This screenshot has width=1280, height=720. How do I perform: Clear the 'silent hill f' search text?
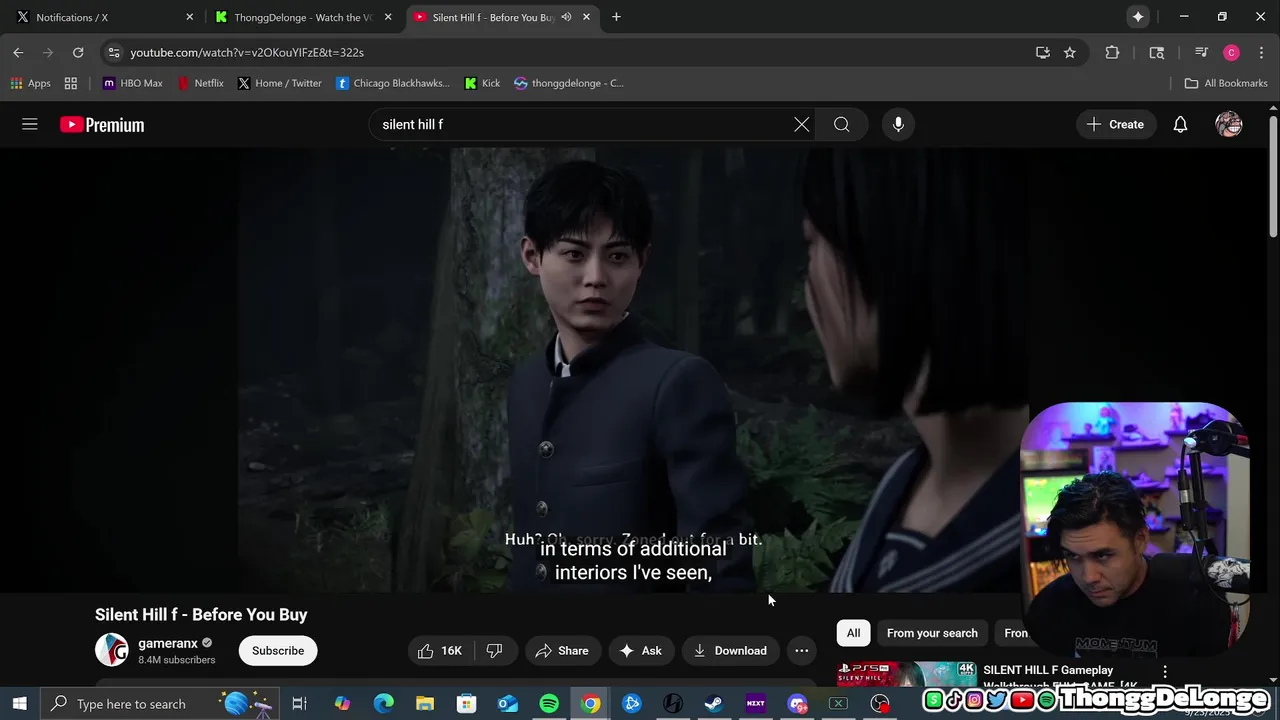(x=802, y=124)
